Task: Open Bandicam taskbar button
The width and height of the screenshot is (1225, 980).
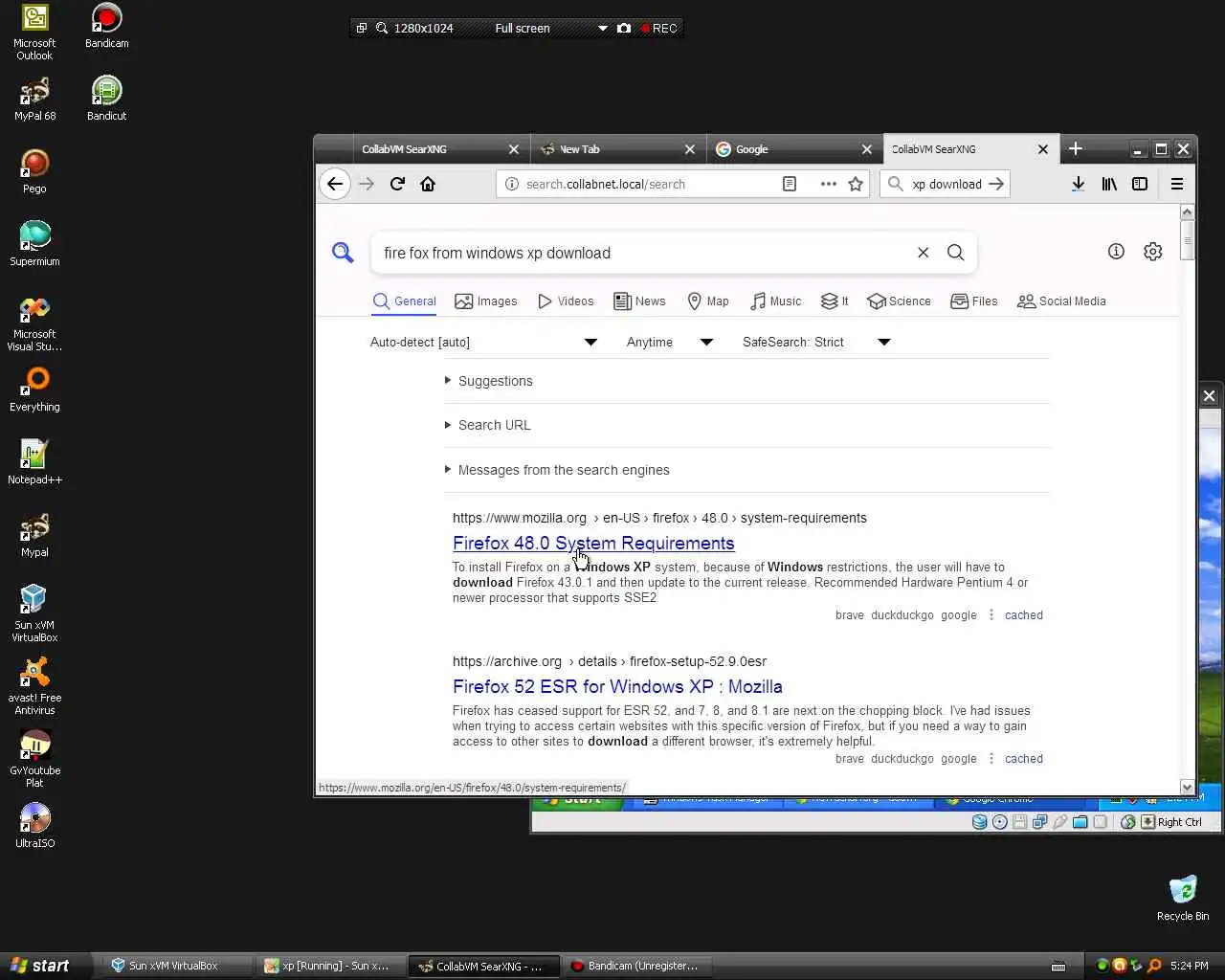Action: point(639,966)
